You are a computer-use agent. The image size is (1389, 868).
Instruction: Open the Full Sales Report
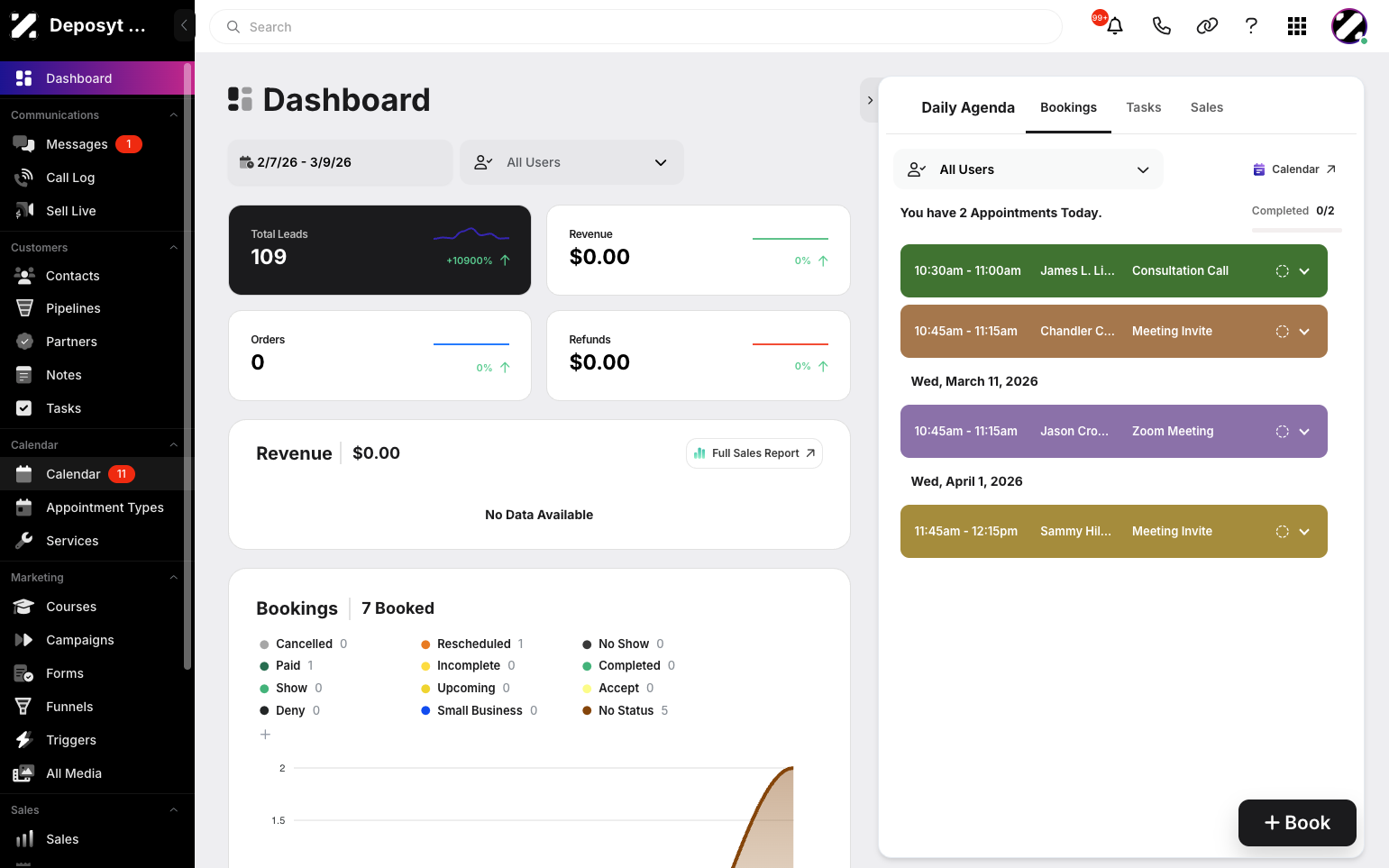point(754,453)
